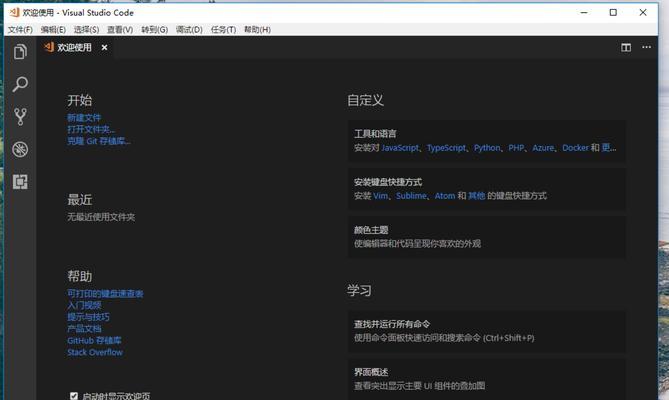Open the Explorer view in activity bar
Viewport: 669px width, 400px height.
coord(20,52)
